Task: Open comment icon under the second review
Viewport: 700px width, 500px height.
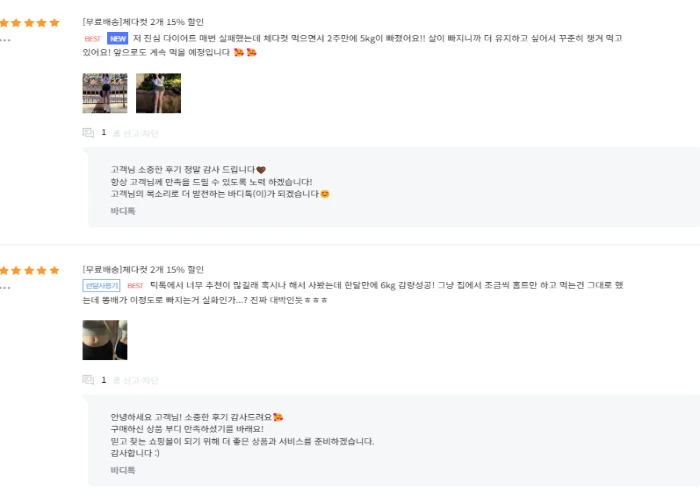Action: pos(88,379)
